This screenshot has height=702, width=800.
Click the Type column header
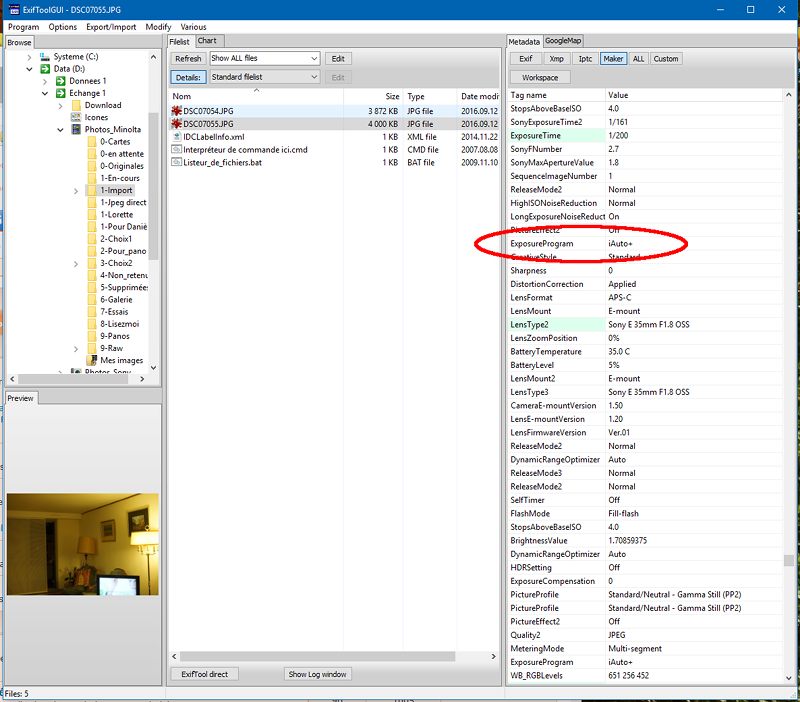tap(430, 96)
